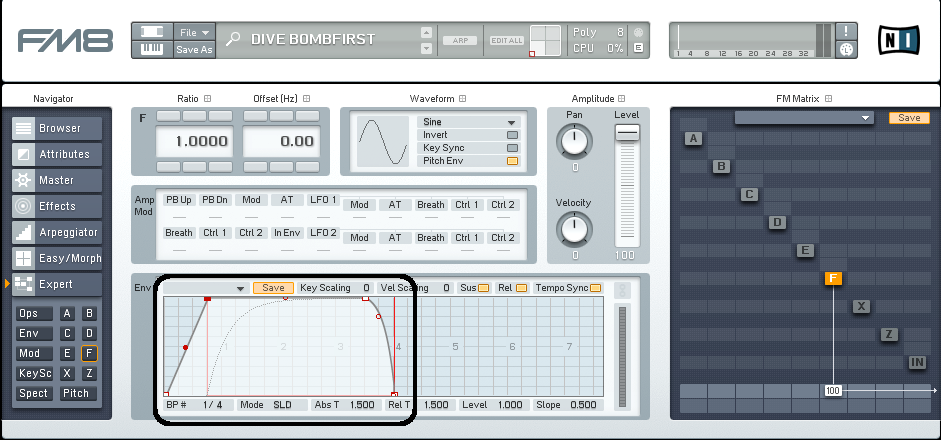Expand the FM Matrix plus icon

[x=828, y=98]
